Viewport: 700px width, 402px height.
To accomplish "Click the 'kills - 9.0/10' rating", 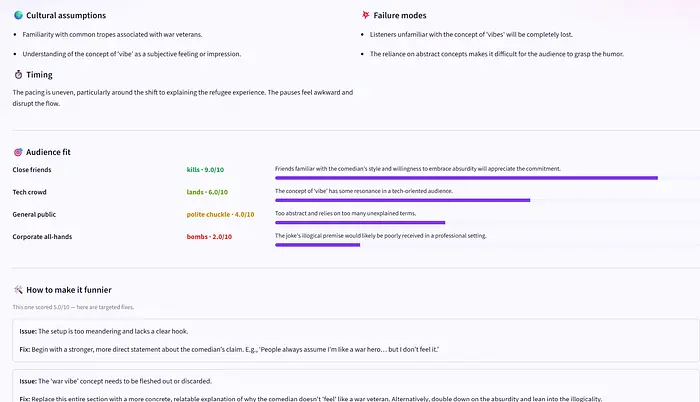I will 205,170.
